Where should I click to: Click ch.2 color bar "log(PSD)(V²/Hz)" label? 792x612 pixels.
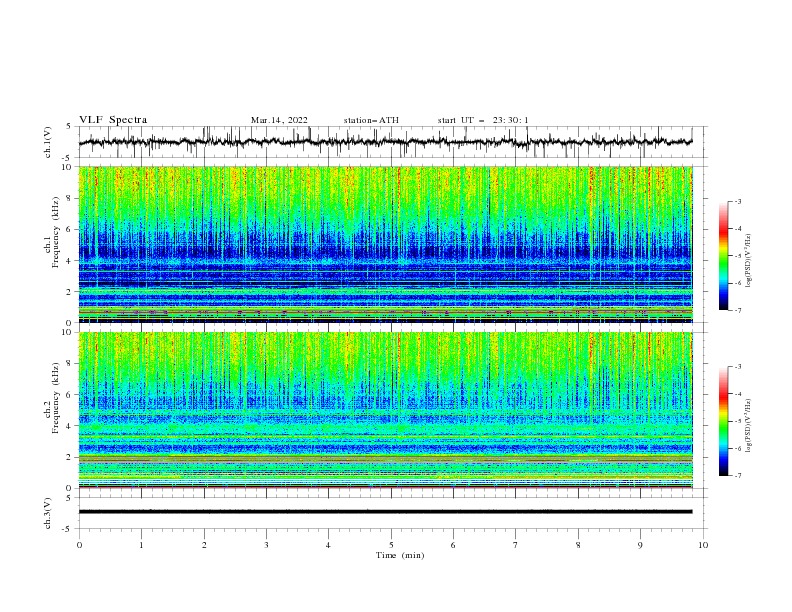coord(748,425)
